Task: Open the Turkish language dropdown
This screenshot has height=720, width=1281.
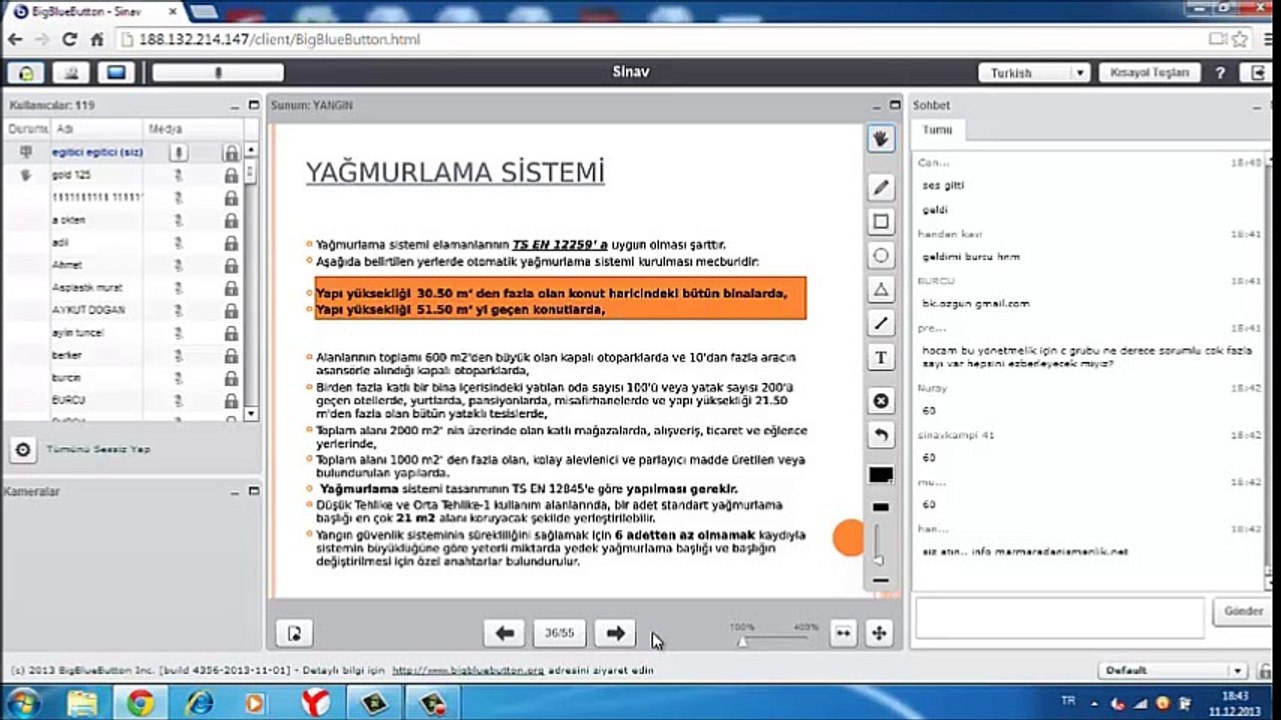Action: [1034, 73]
